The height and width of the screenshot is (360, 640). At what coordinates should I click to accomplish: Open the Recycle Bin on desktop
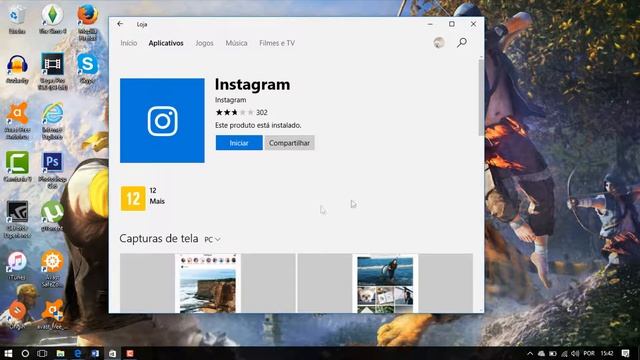coord(17,19)
